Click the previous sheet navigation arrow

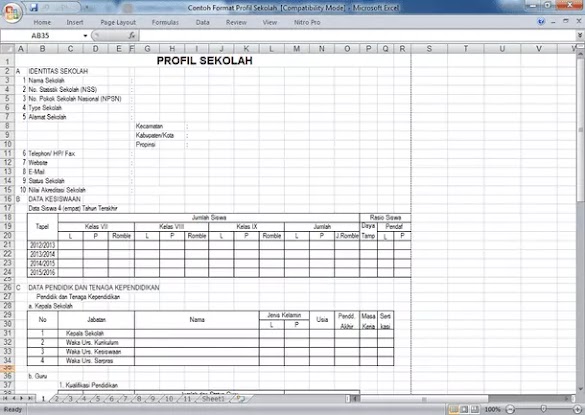point(14,399)
